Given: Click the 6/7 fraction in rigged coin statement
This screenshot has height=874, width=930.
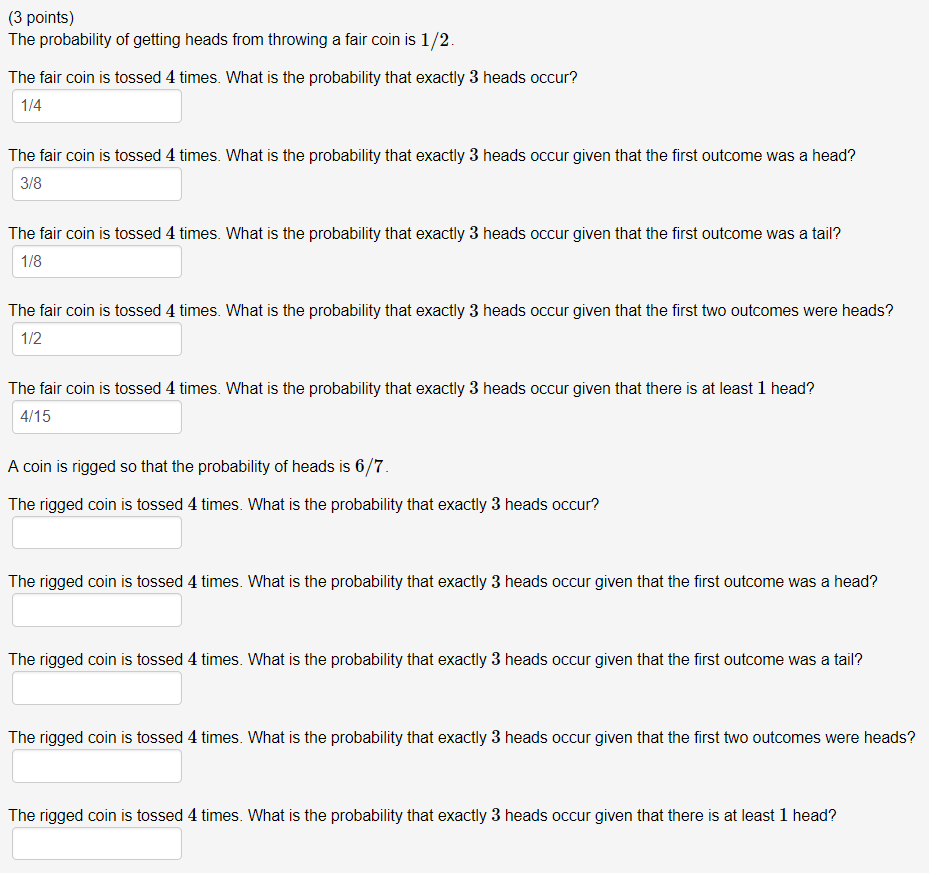Looking at the screenshot, I should (369, 467).
